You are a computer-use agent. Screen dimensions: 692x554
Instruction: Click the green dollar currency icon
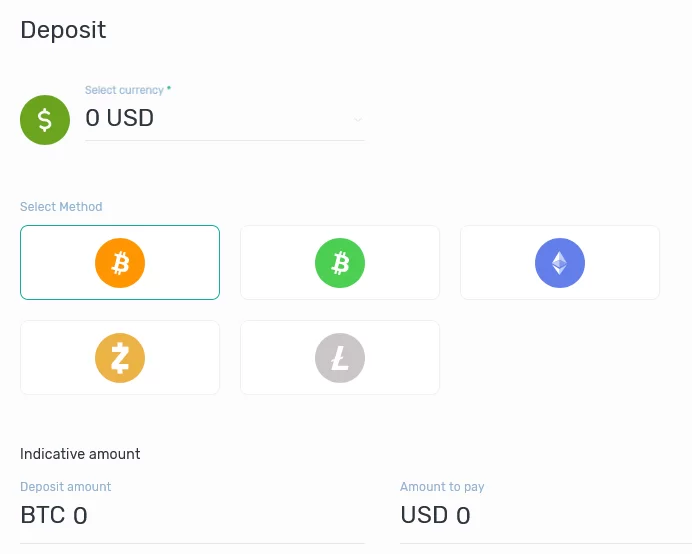[45, 120]
